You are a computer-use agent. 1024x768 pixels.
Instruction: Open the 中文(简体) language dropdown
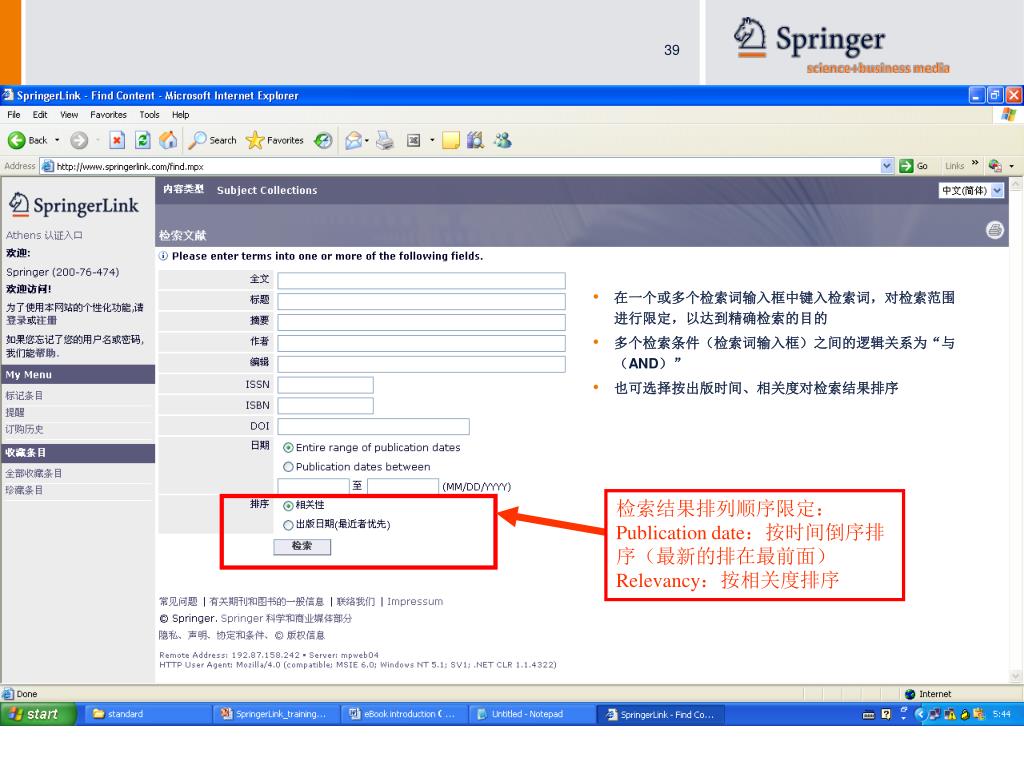(971, 191)
